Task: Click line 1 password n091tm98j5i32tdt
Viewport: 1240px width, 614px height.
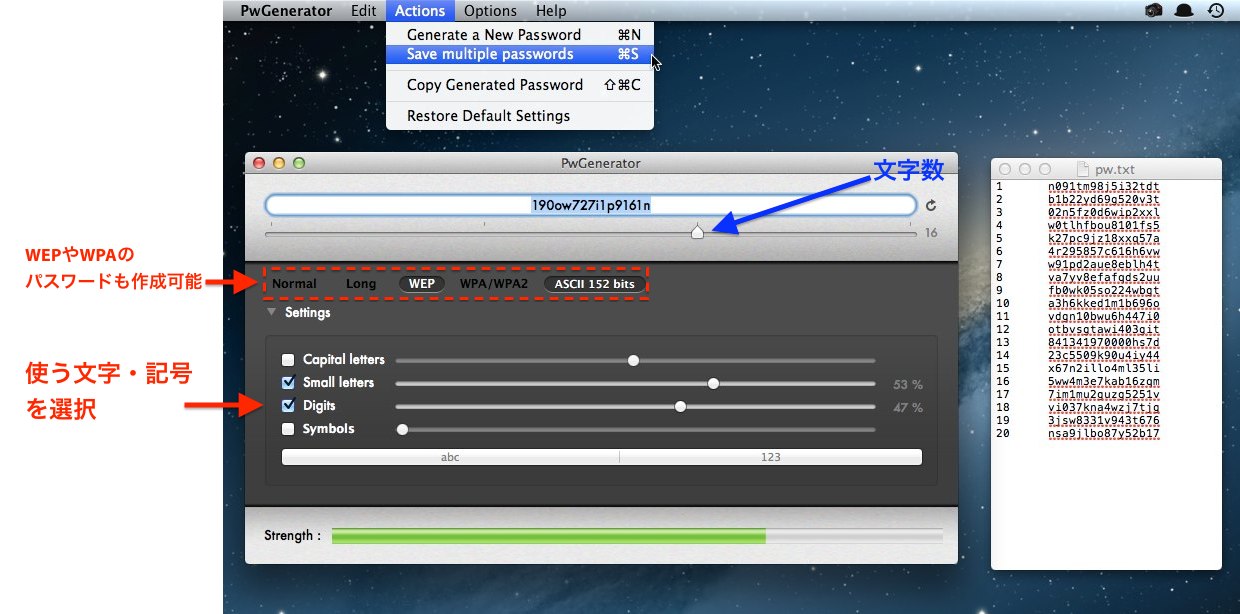Action: click(1104, 187)
